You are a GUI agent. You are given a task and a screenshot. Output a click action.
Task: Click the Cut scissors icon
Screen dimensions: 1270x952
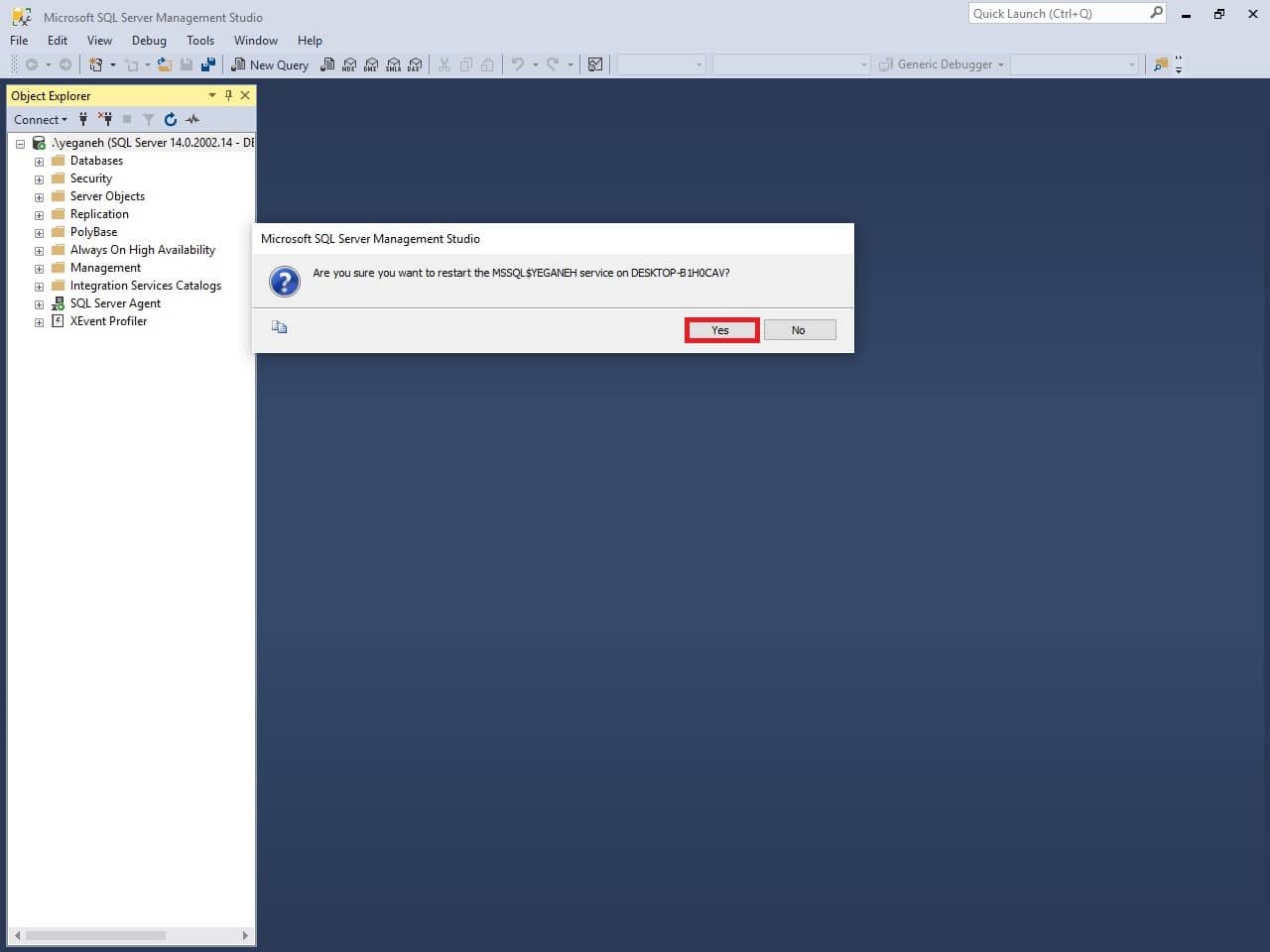tap(444, 64)
